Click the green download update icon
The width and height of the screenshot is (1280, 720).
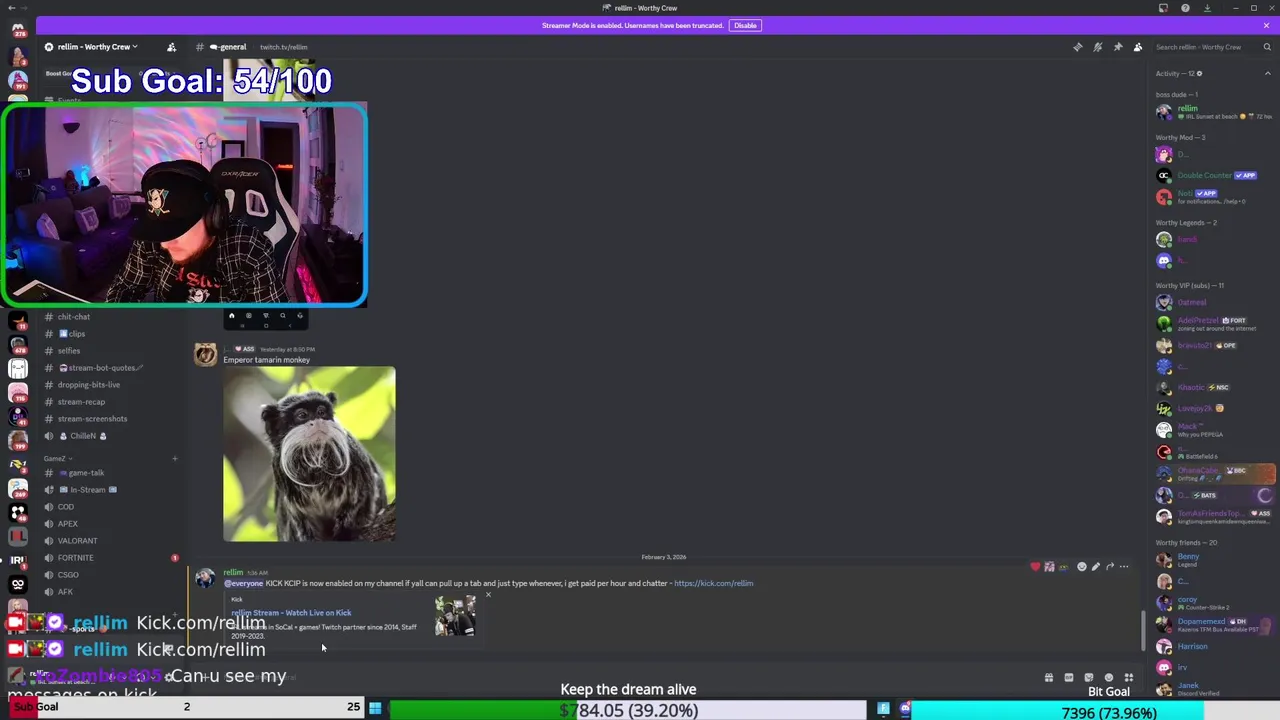tap(1207, 8)
